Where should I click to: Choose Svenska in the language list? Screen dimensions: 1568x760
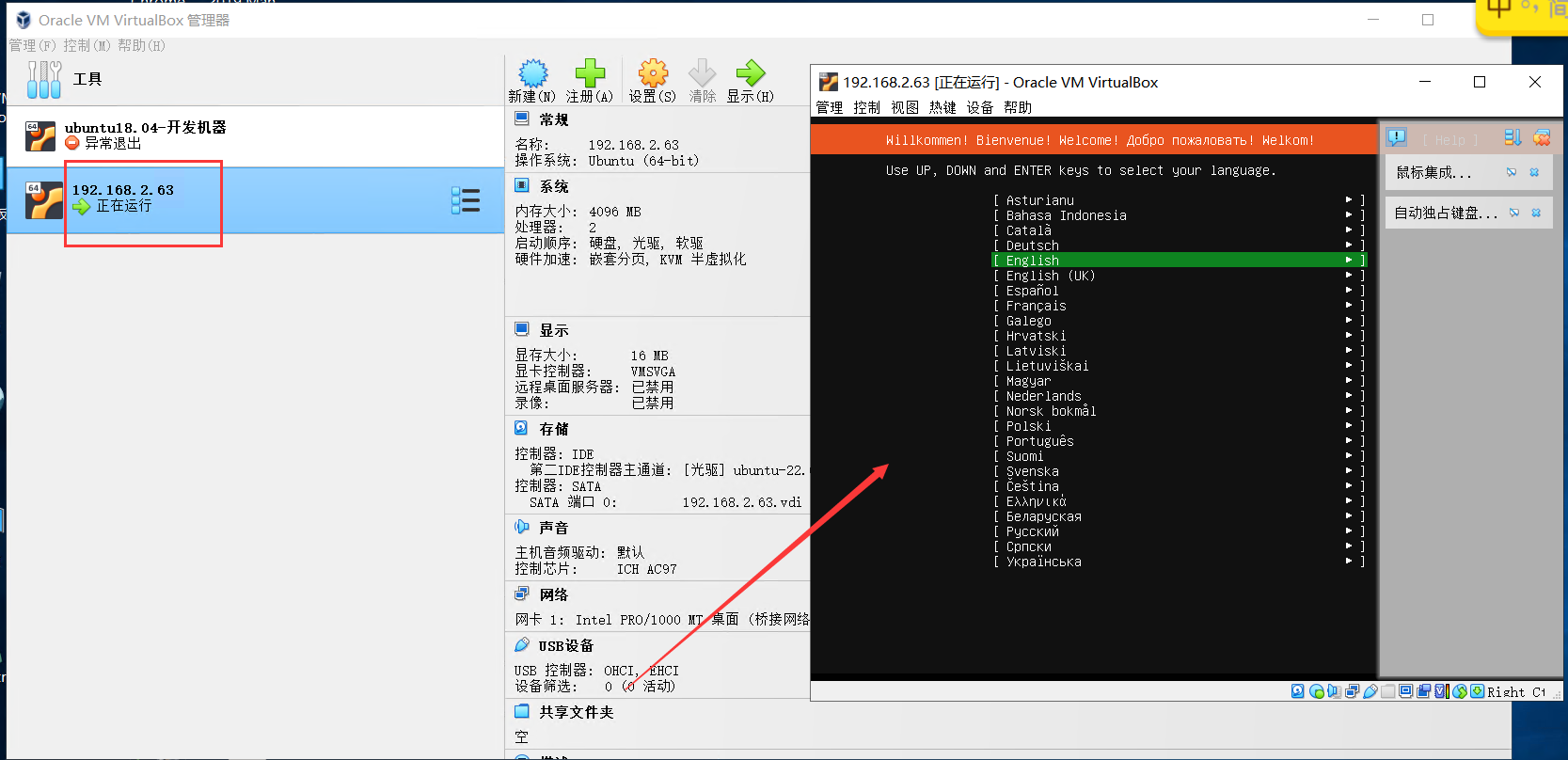click(x=1179, y=471)
